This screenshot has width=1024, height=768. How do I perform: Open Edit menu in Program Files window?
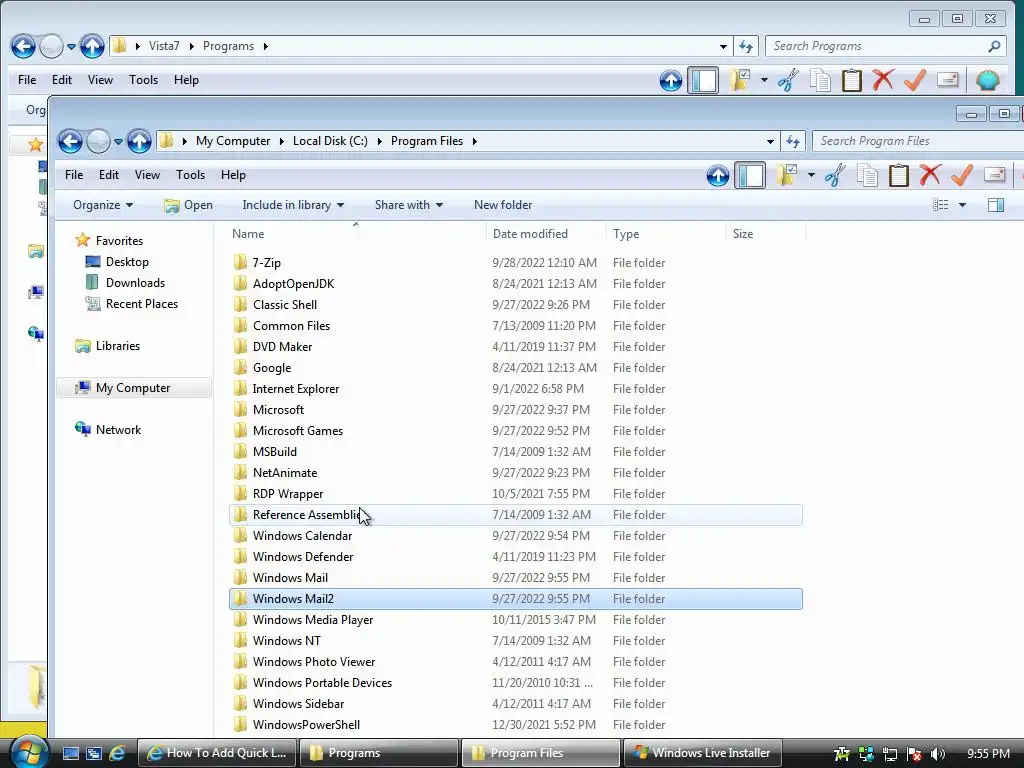point(108,175)
